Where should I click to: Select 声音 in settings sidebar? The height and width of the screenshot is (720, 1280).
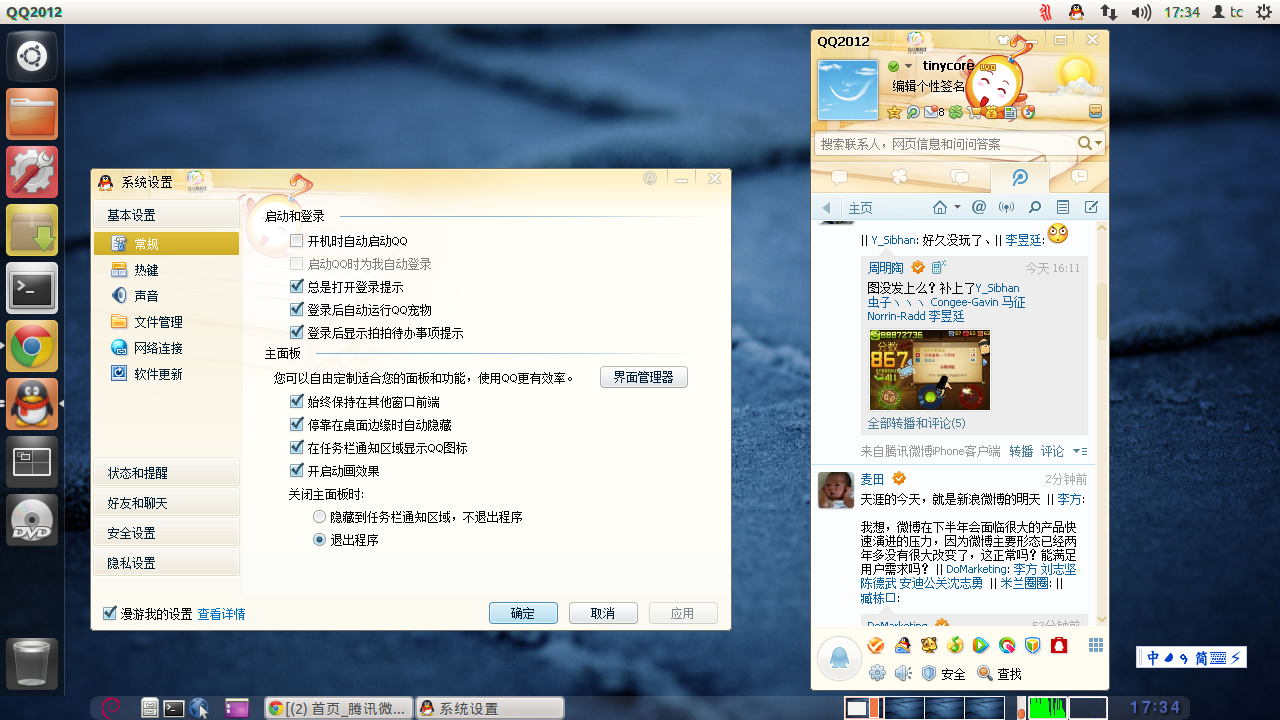[x=166, y=296]
